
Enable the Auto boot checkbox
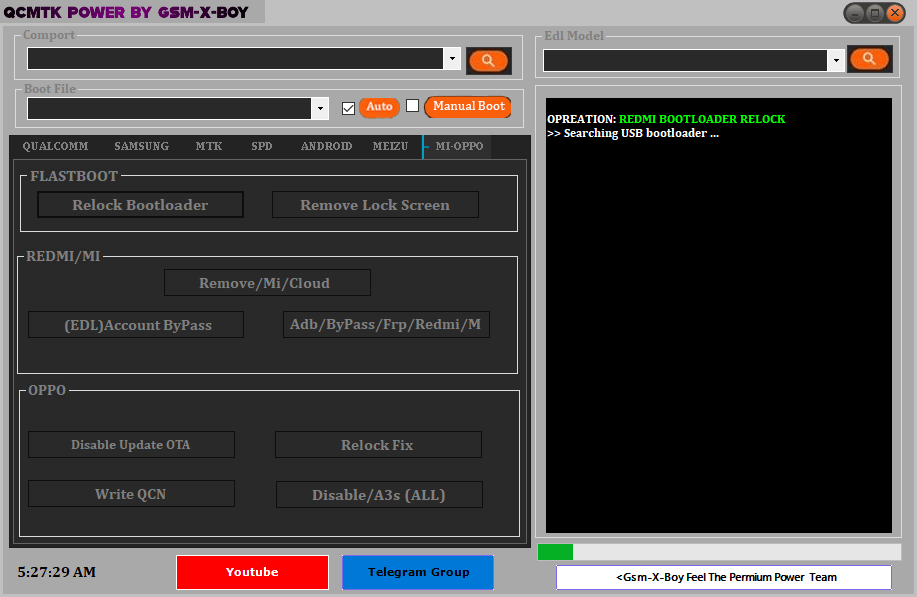click(x=348, y=107)
